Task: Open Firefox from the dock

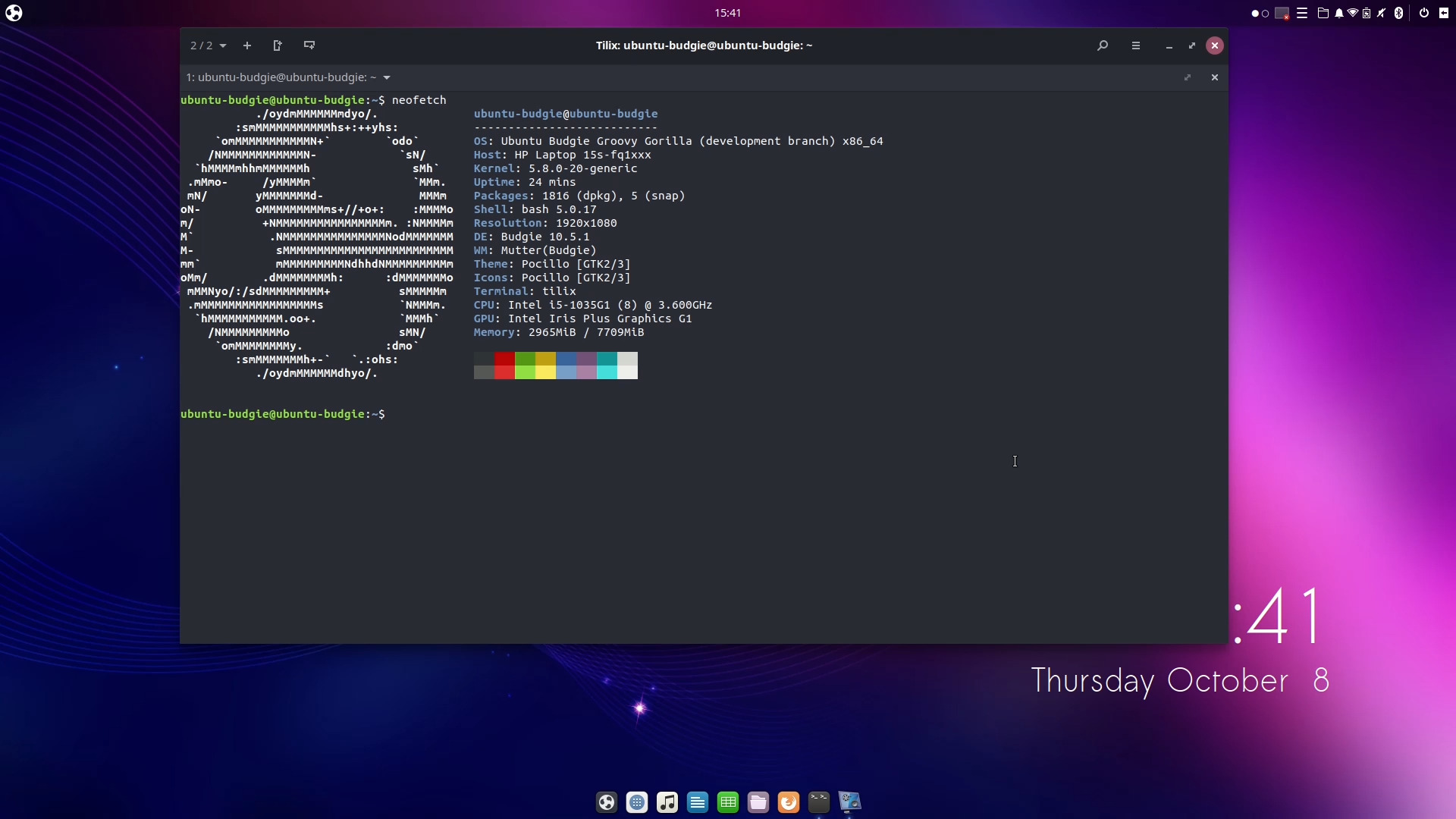Action: [789, 802]
